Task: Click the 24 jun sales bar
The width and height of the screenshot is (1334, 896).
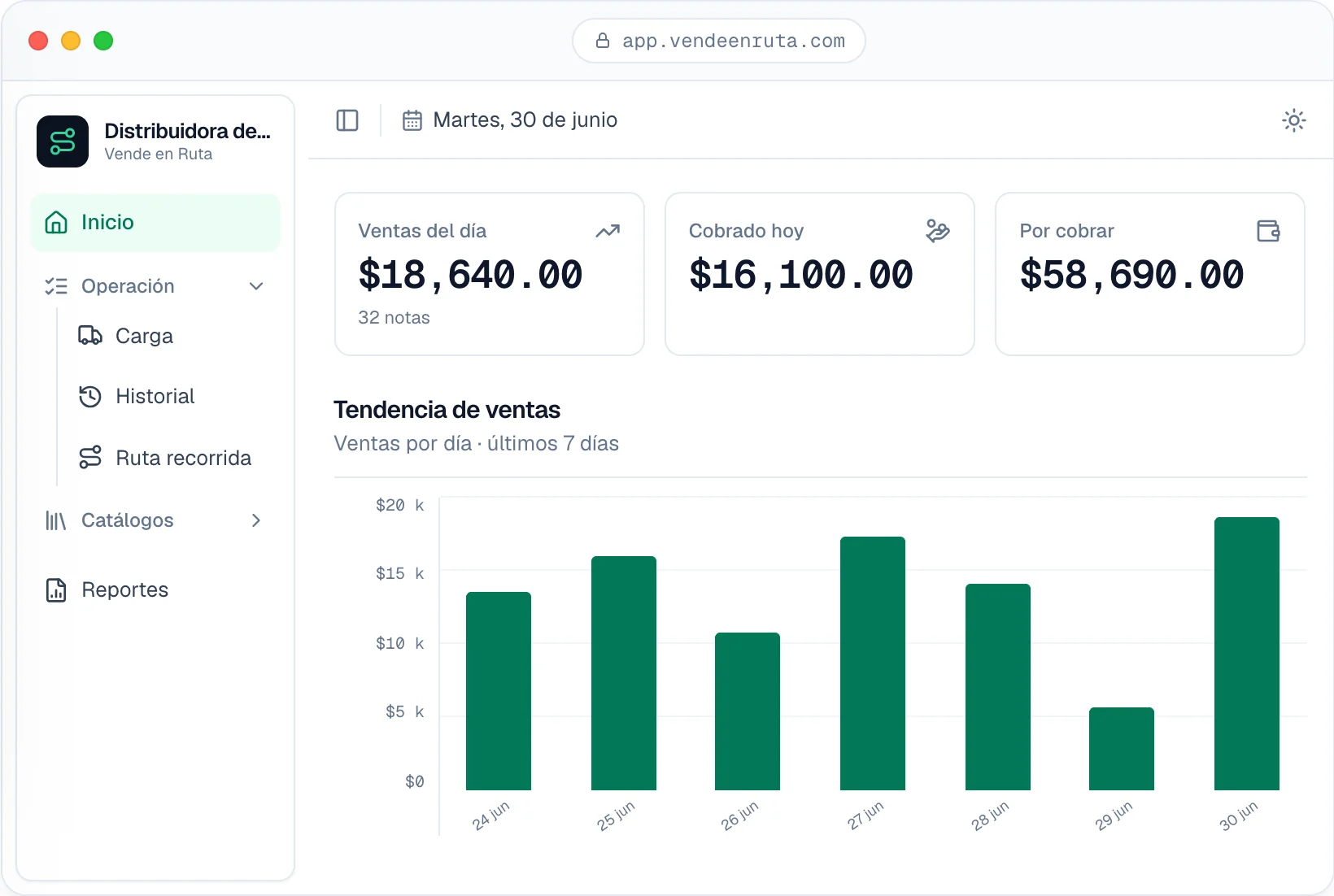Action: coord(499,691)
